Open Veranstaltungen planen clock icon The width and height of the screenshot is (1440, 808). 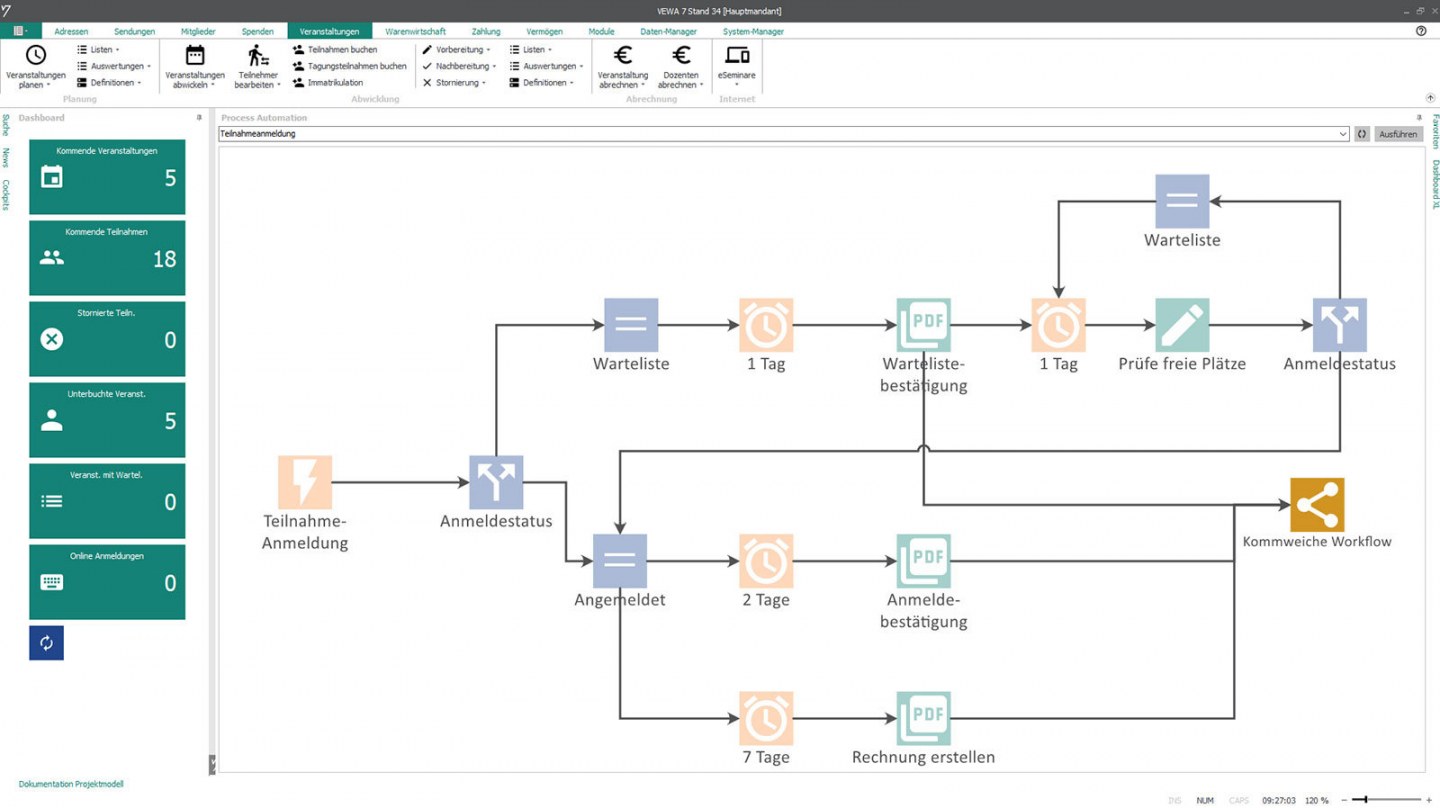click(x=35, y=55)
